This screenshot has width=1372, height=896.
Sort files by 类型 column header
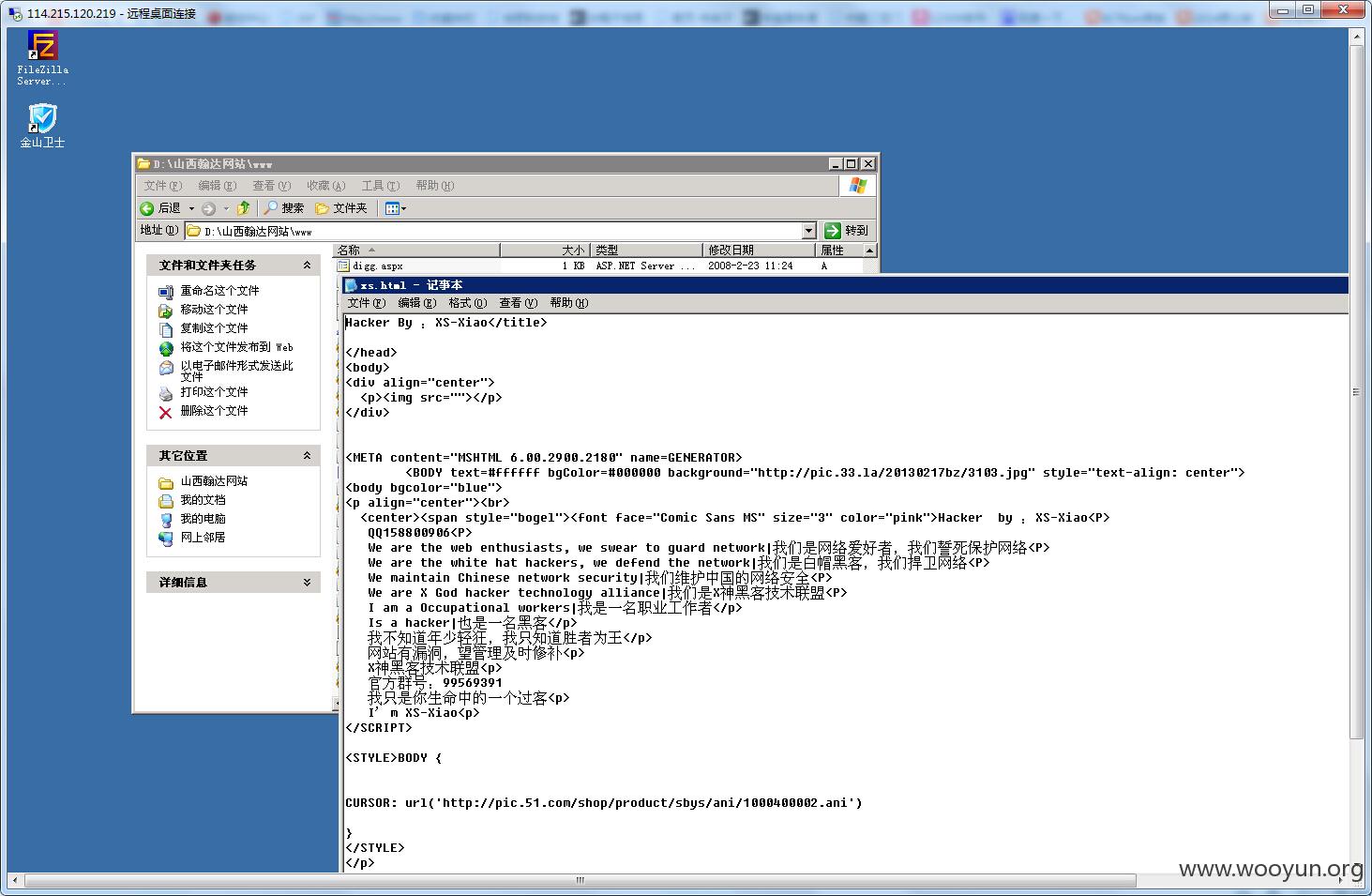[646, 251]
